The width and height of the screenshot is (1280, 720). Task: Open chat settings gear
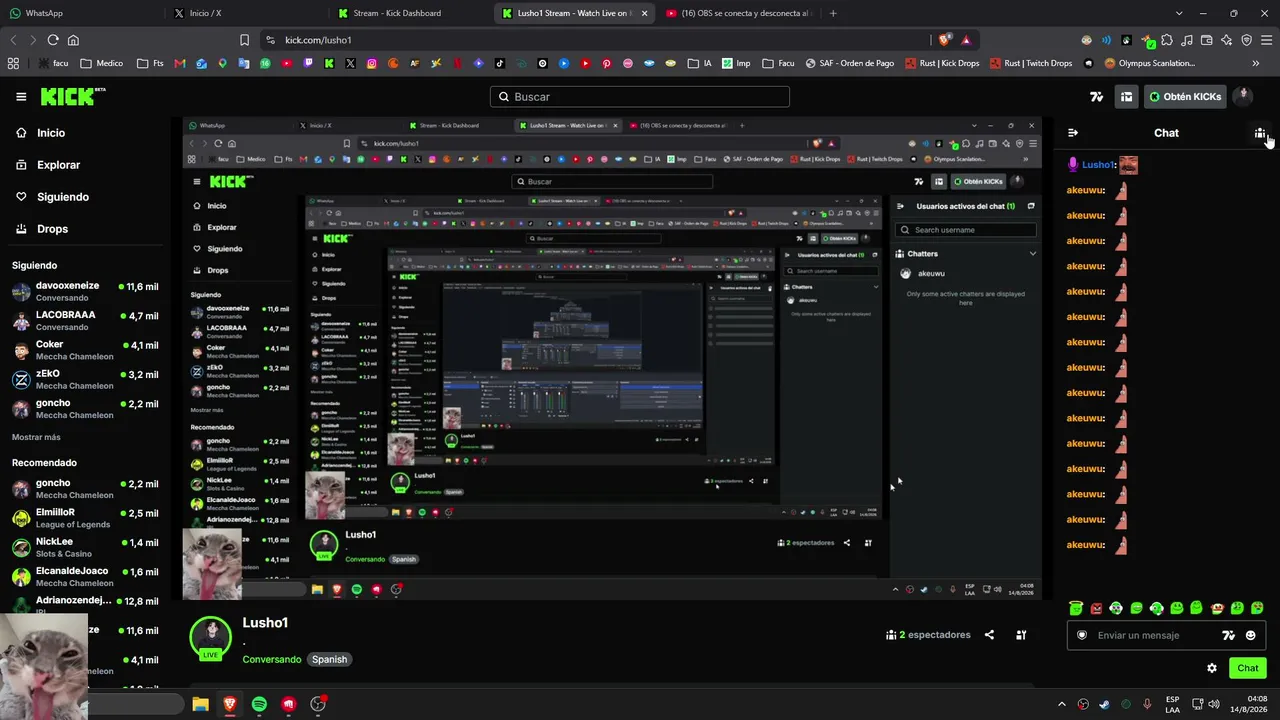click(x=1212, y=668)
